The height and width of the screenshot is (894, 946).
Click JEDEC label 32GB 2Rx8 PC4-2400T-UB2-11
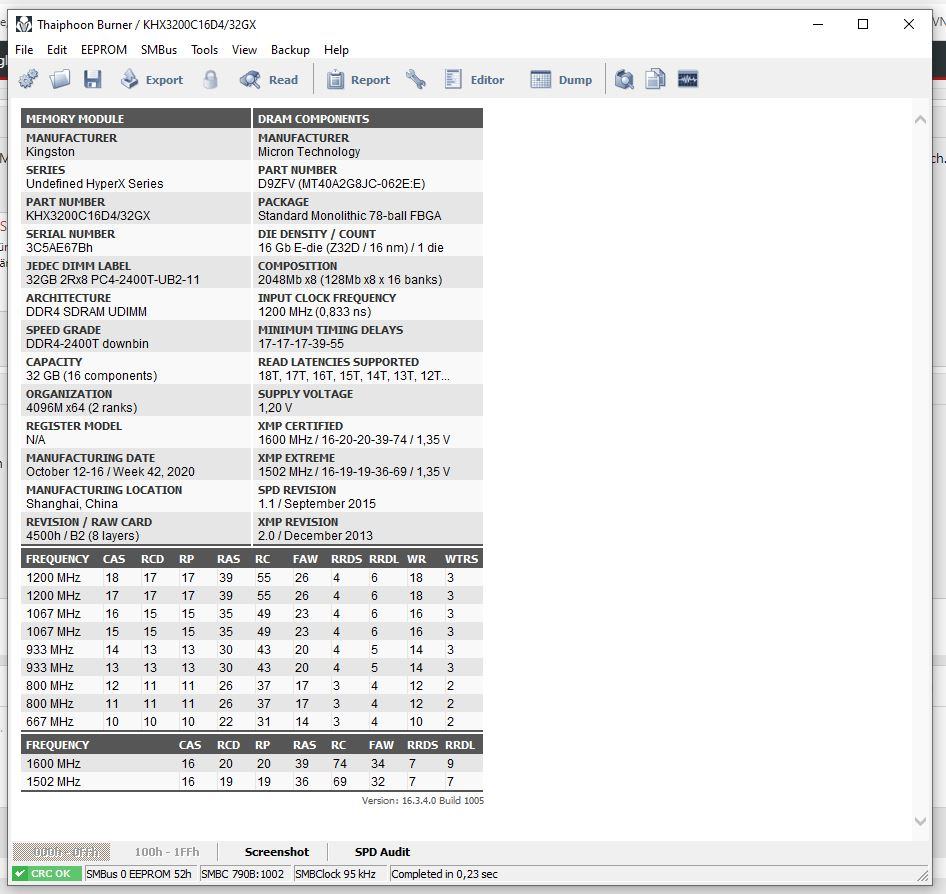click(113, 280)
